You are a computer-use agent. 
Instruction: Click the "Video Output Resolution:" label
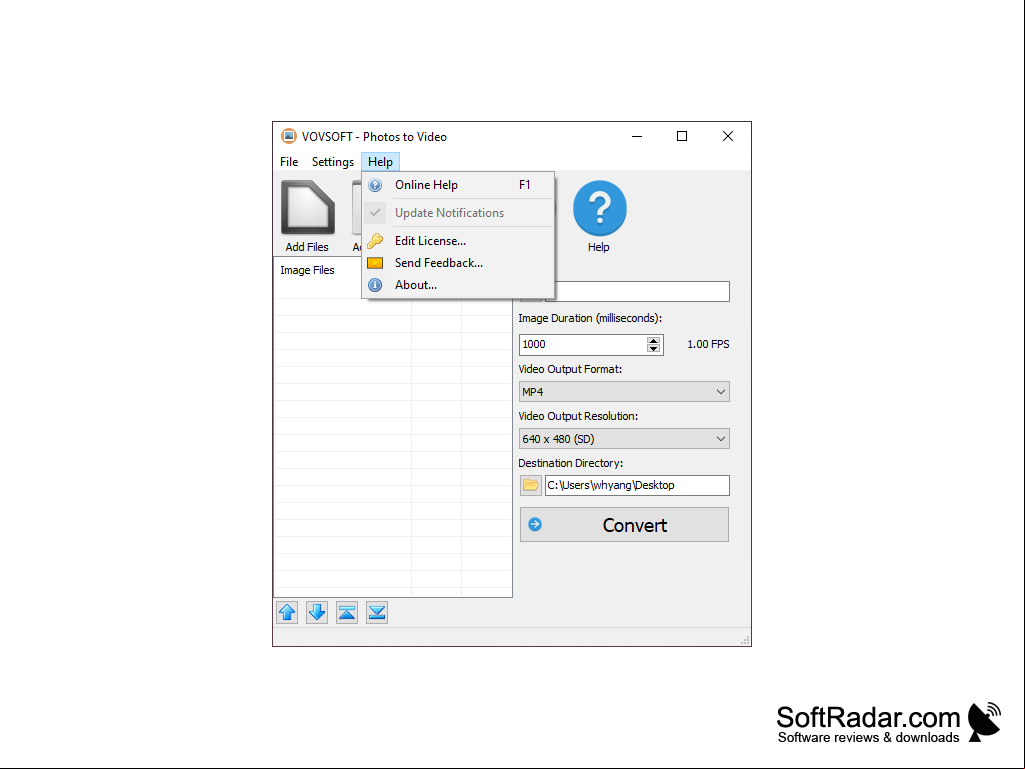pyautogui.click(x=578, y=416)
